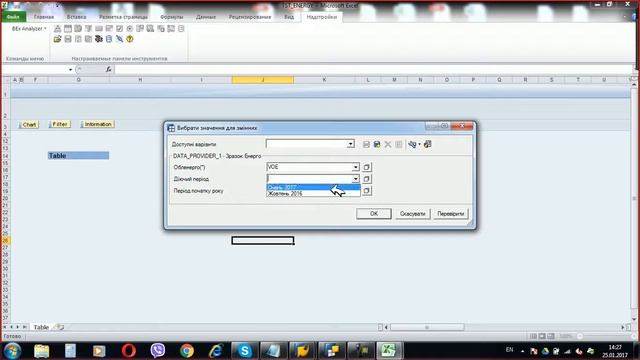640x360 pixels.
Task: Click the save disk icon in BEx toolbar
Action: pos(68,39)
